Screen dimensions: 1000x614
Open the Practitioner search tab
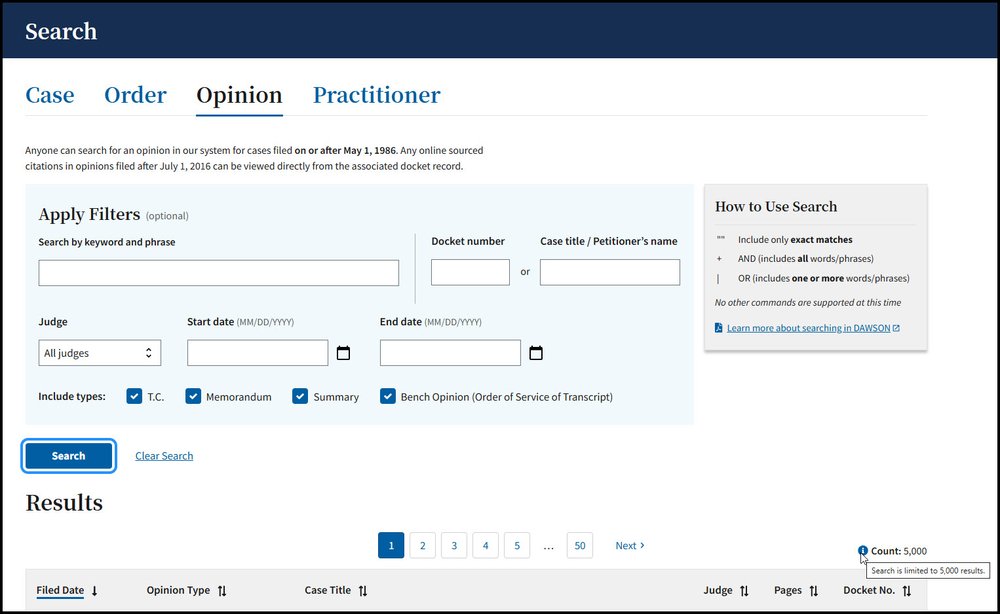click(376, 95)
